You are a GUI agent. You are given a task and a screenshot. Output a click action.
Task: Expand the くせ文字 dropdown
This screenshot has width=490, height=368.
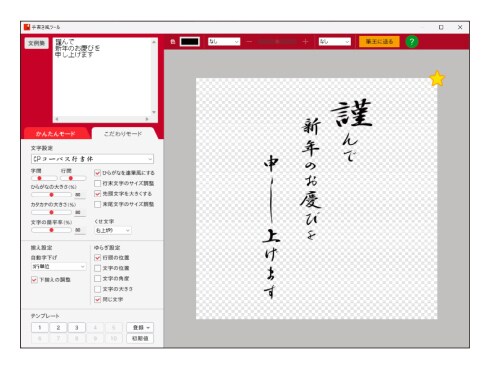point(113,230)
